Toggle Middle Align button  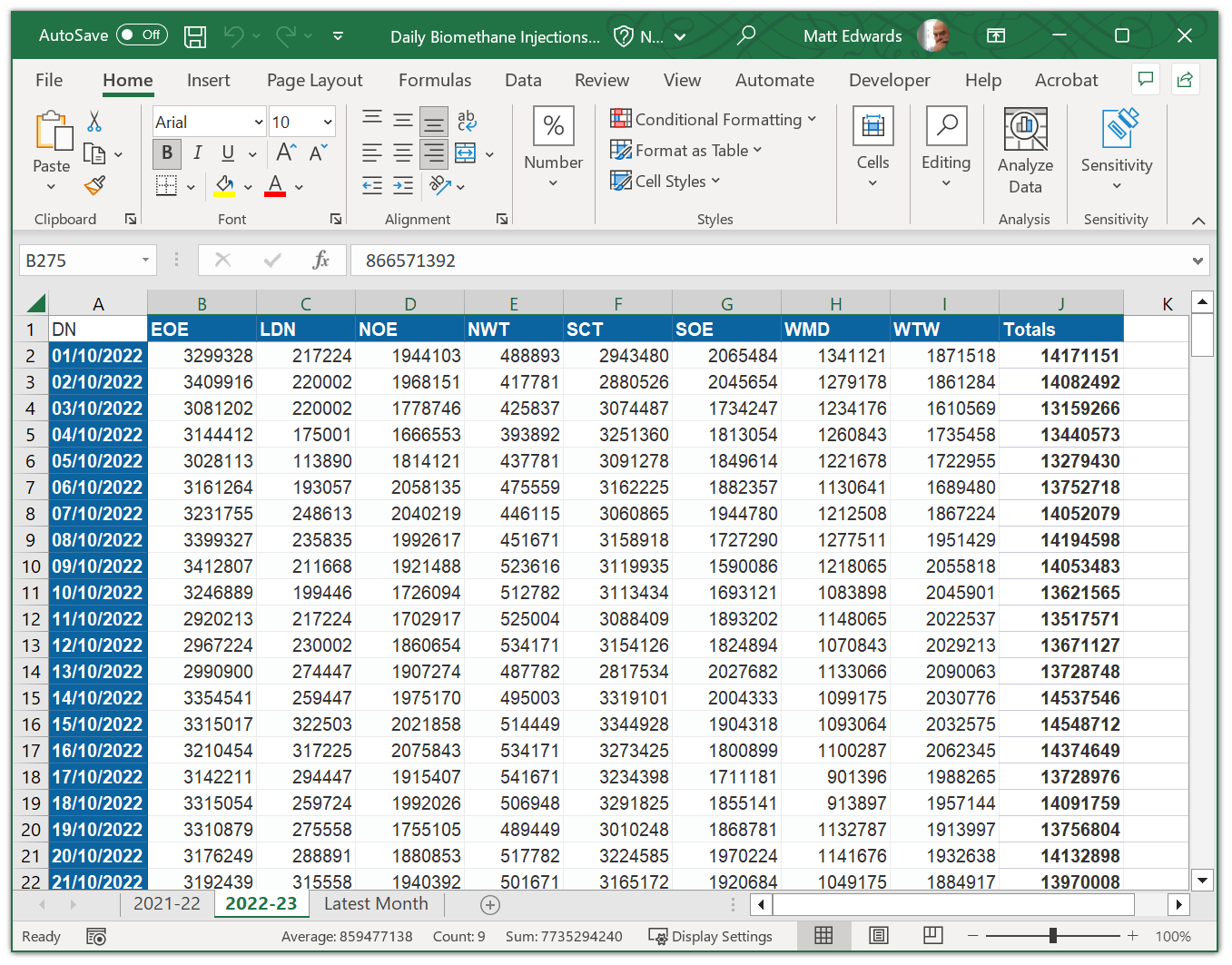(x=403, y=119)
